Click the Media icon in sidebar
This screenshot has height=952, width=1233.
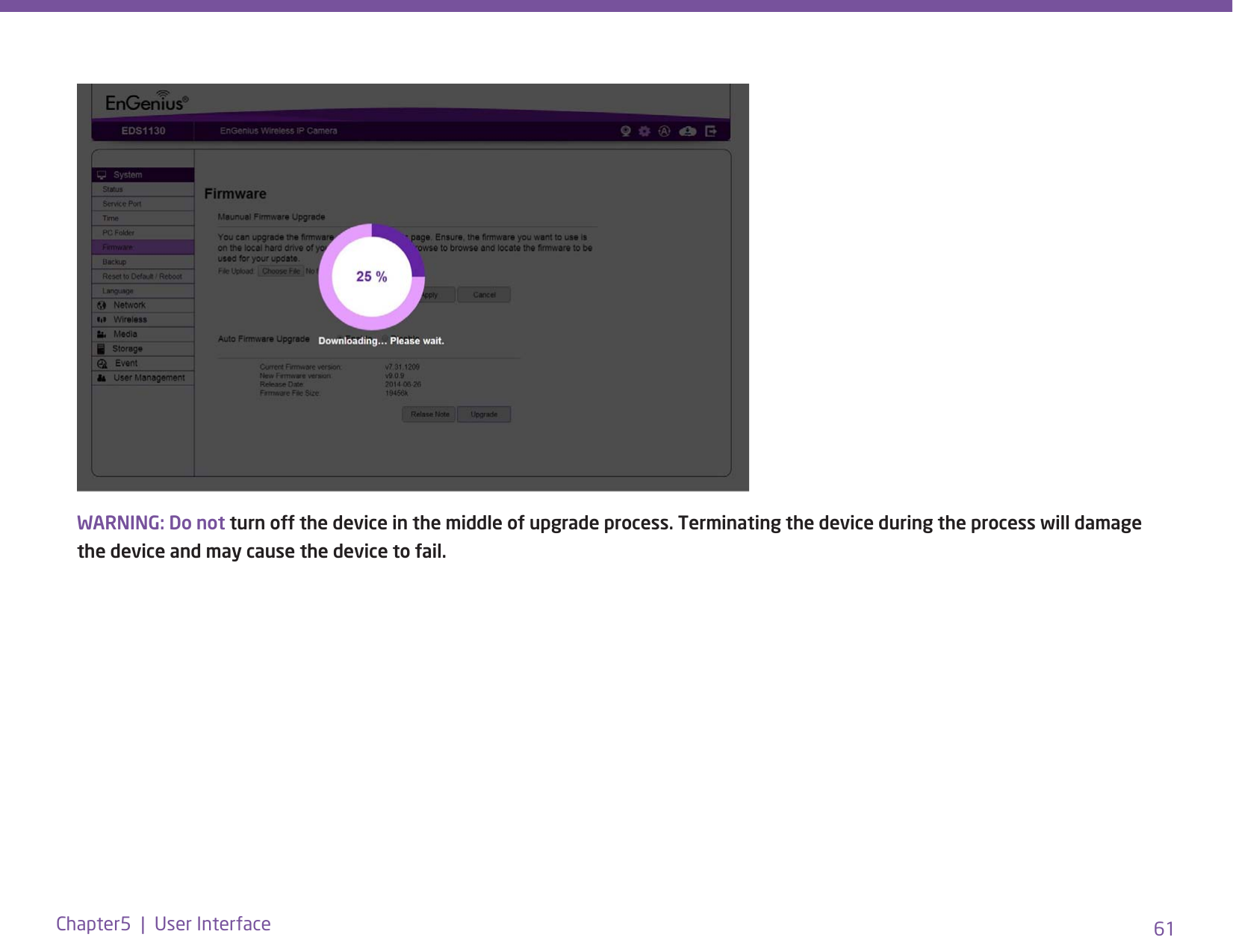tap(102, 335)
